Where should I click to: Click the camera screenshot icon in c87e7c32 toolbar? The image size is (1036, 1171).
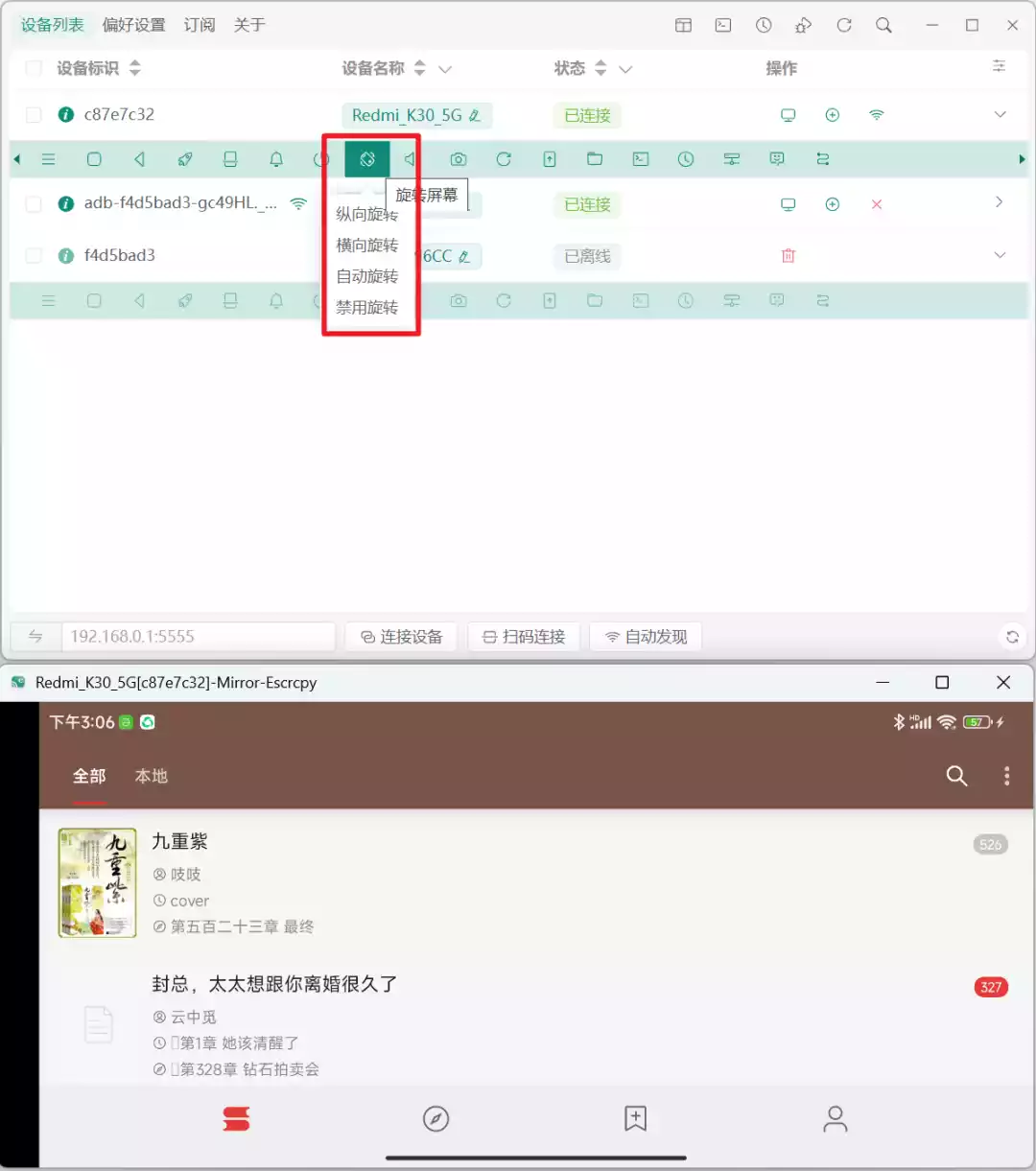pyautogui.click(x=459, y=159)
